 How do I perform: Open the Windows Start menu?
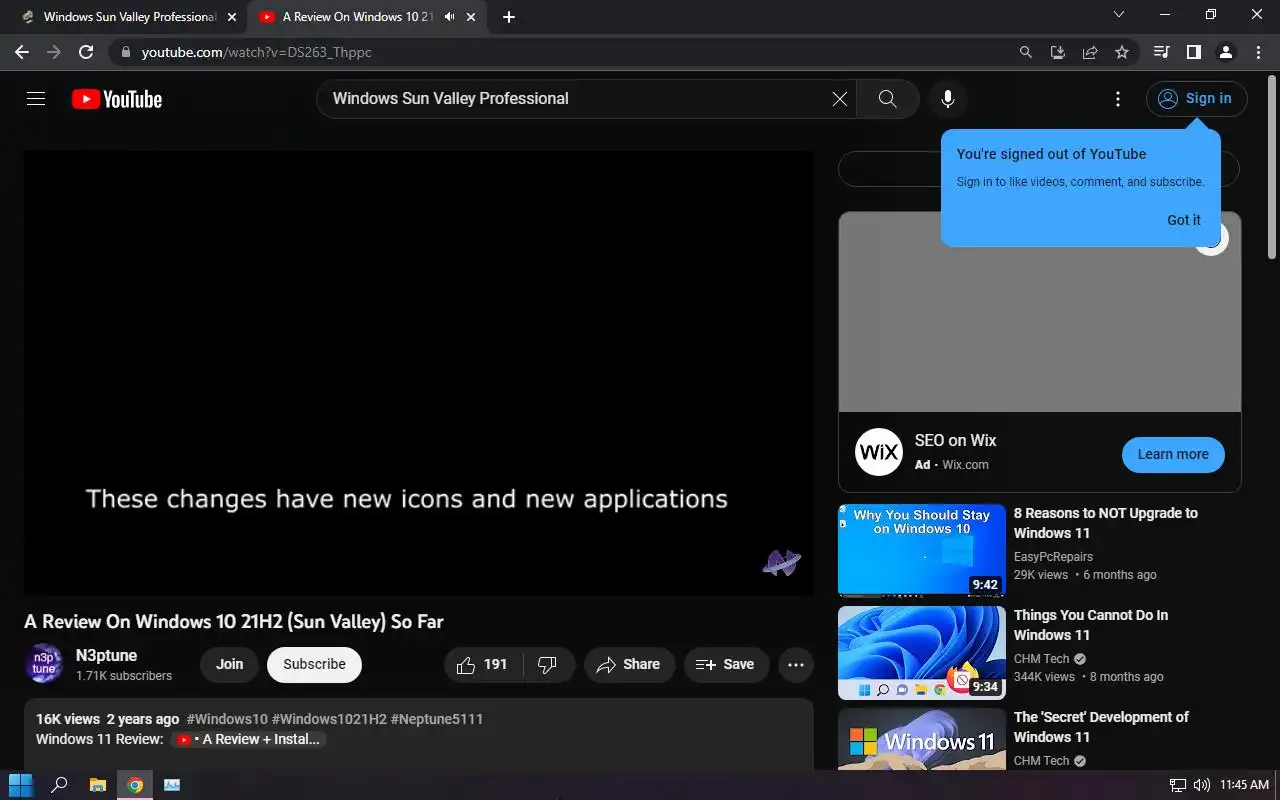coord(21,785)
